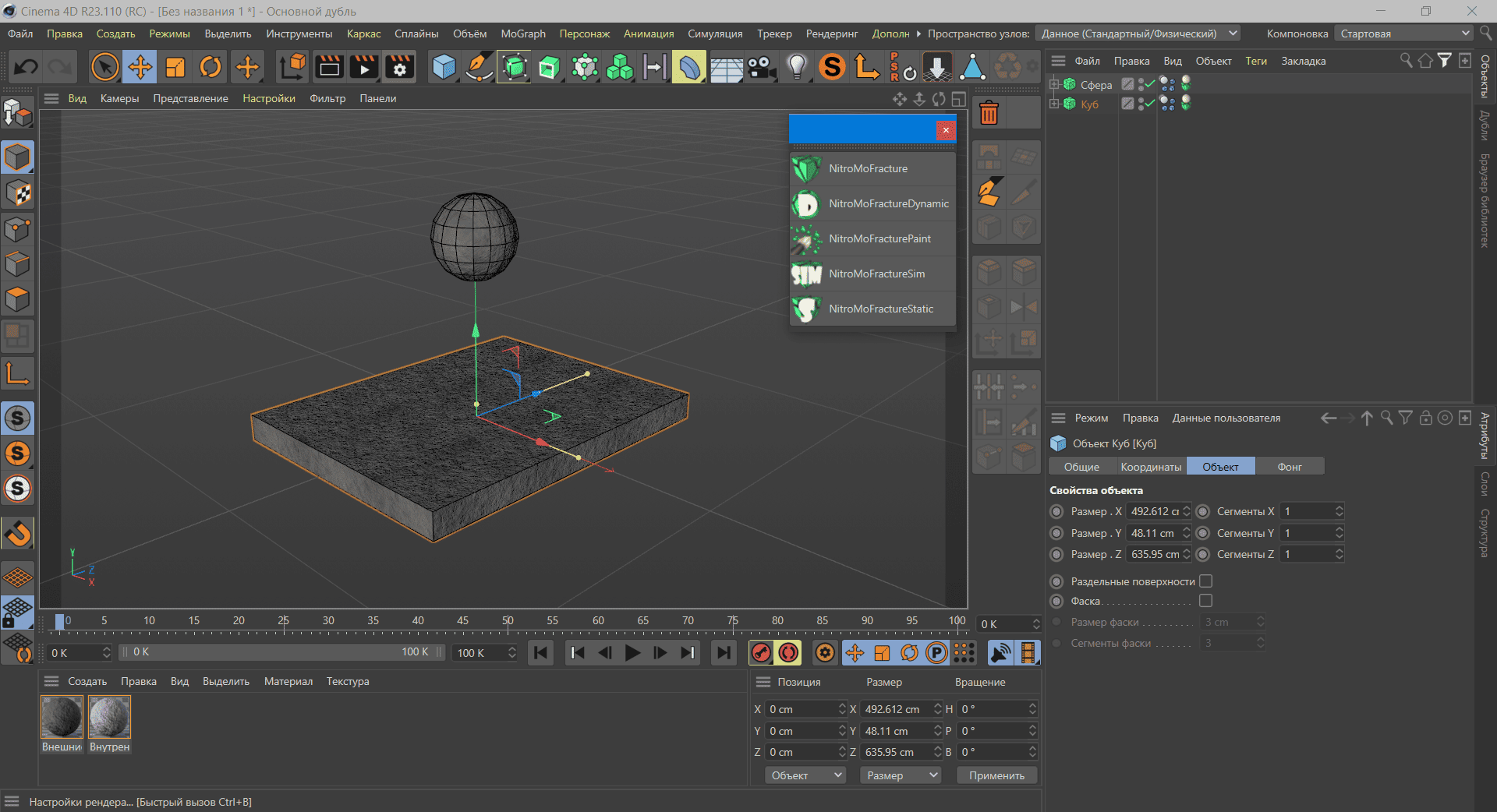This screenshot has width=1497, height=812.
Task: Select the Spline Pen tool
Action: (x=479, y=67)
